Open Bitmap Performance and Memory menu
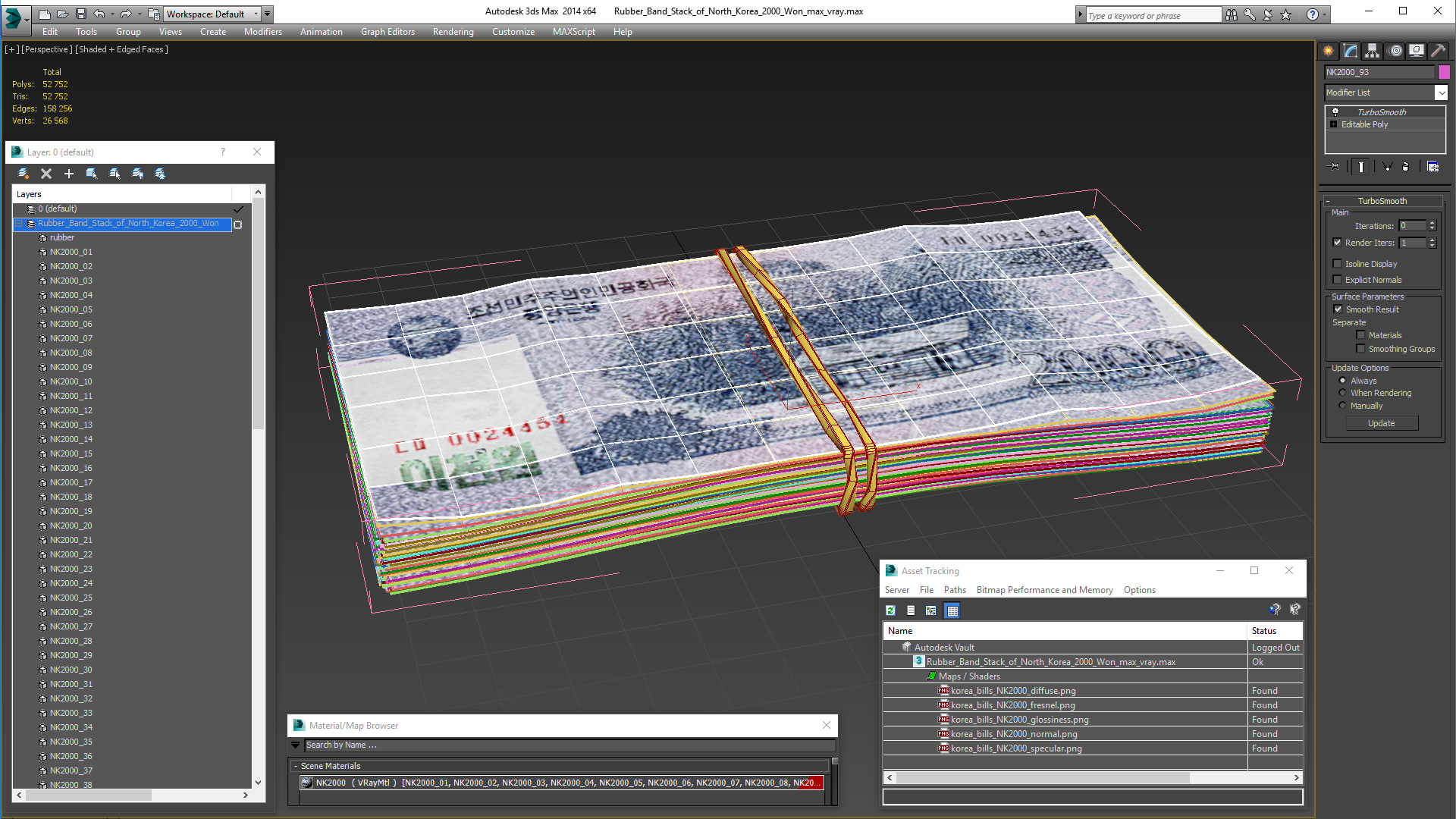This screenshot has height=819, width=1456. pos(1044,590)
